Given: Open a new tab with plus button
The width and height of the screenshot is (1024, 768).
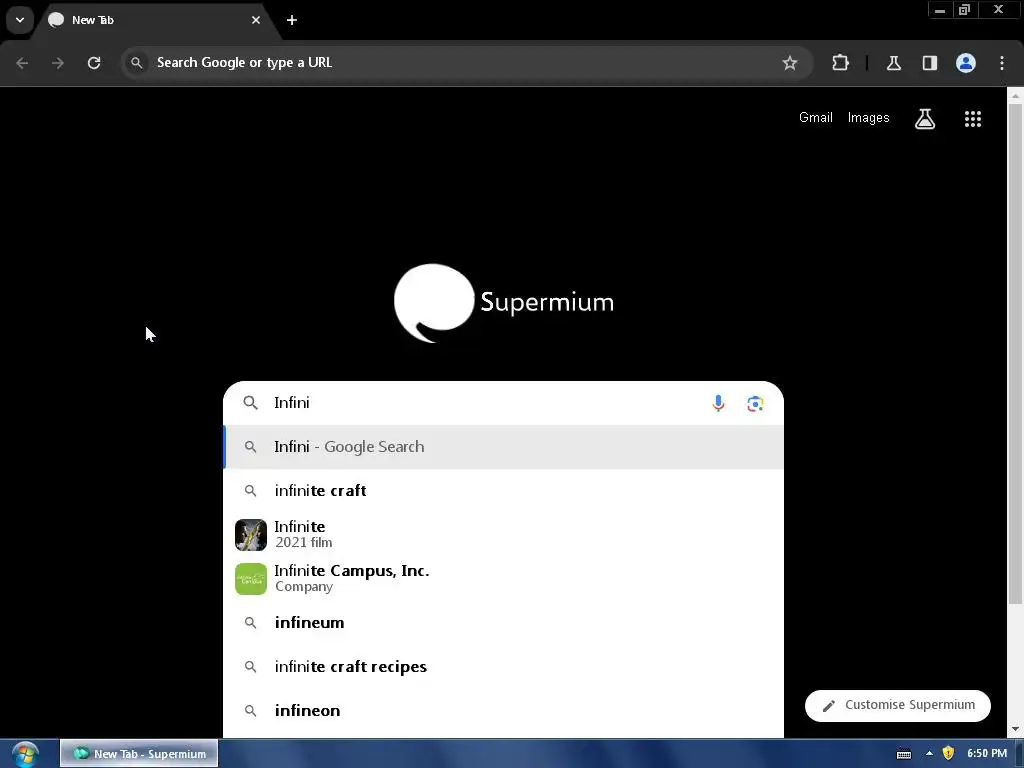Looking at the screenshot, I should pyautogui.click(x=292, y=20).
